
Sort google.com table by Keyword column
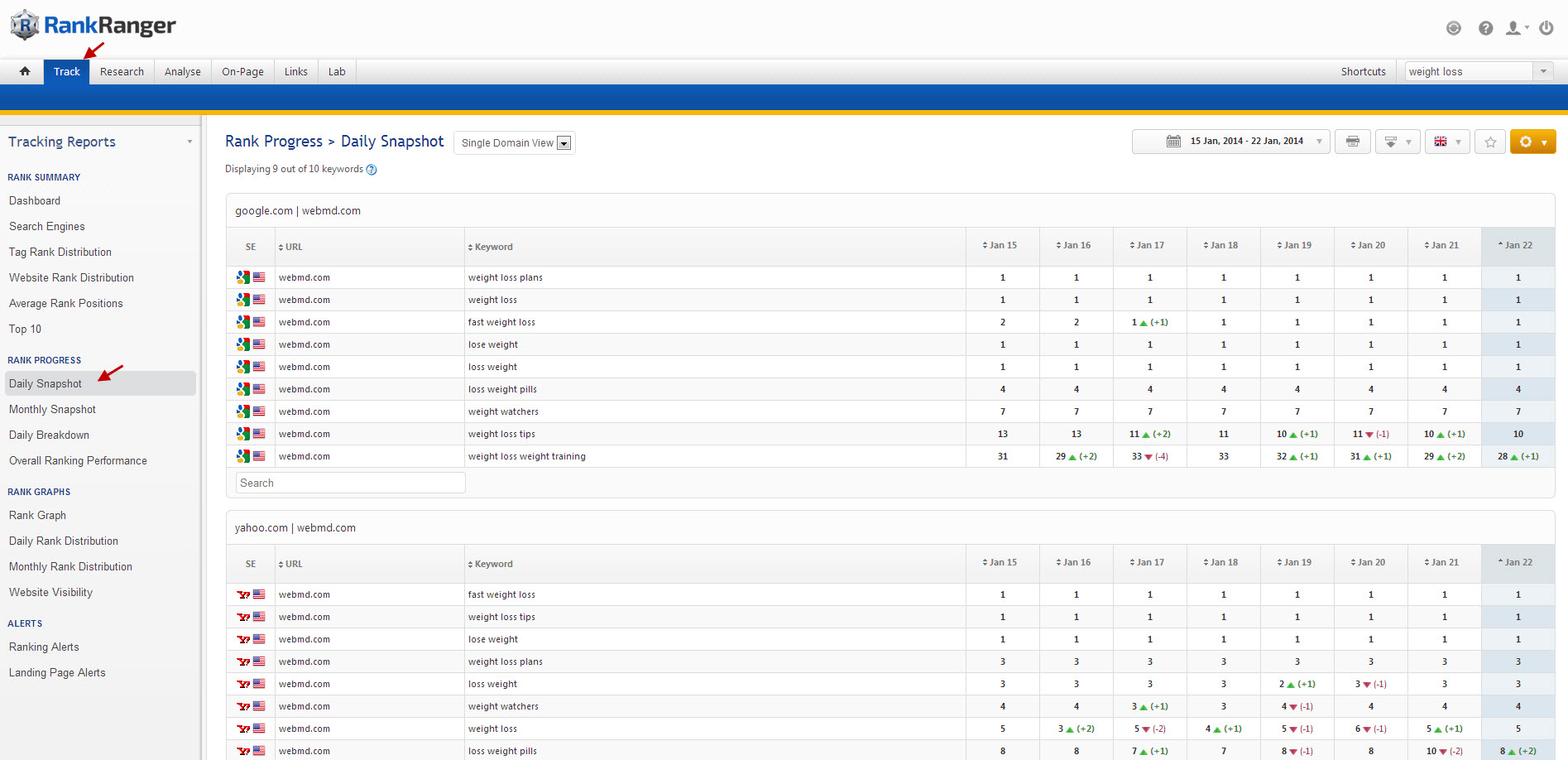pos(493,247)
